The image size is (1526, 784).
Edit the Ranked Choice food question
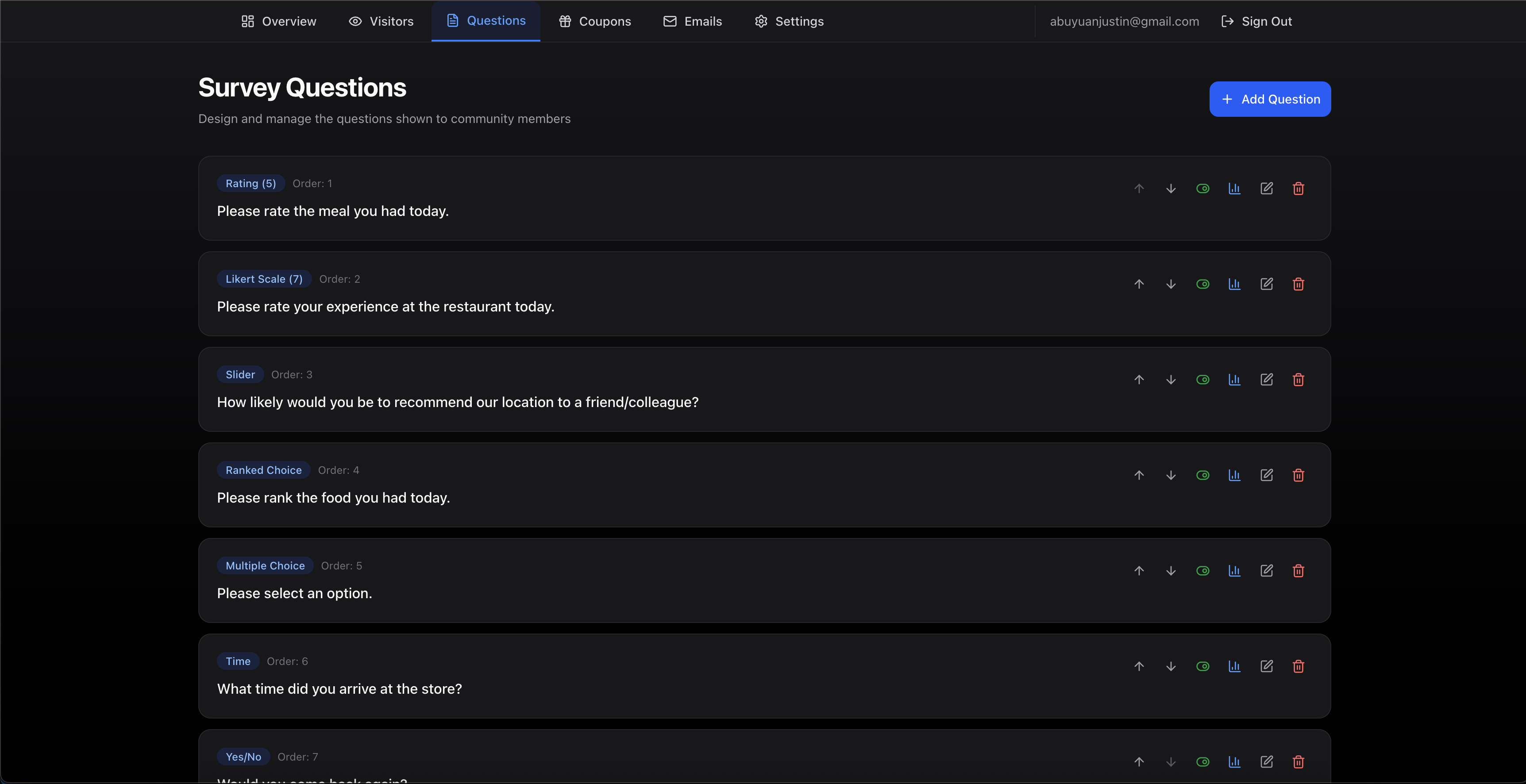pyautogui.click(x=1266, y=475)
